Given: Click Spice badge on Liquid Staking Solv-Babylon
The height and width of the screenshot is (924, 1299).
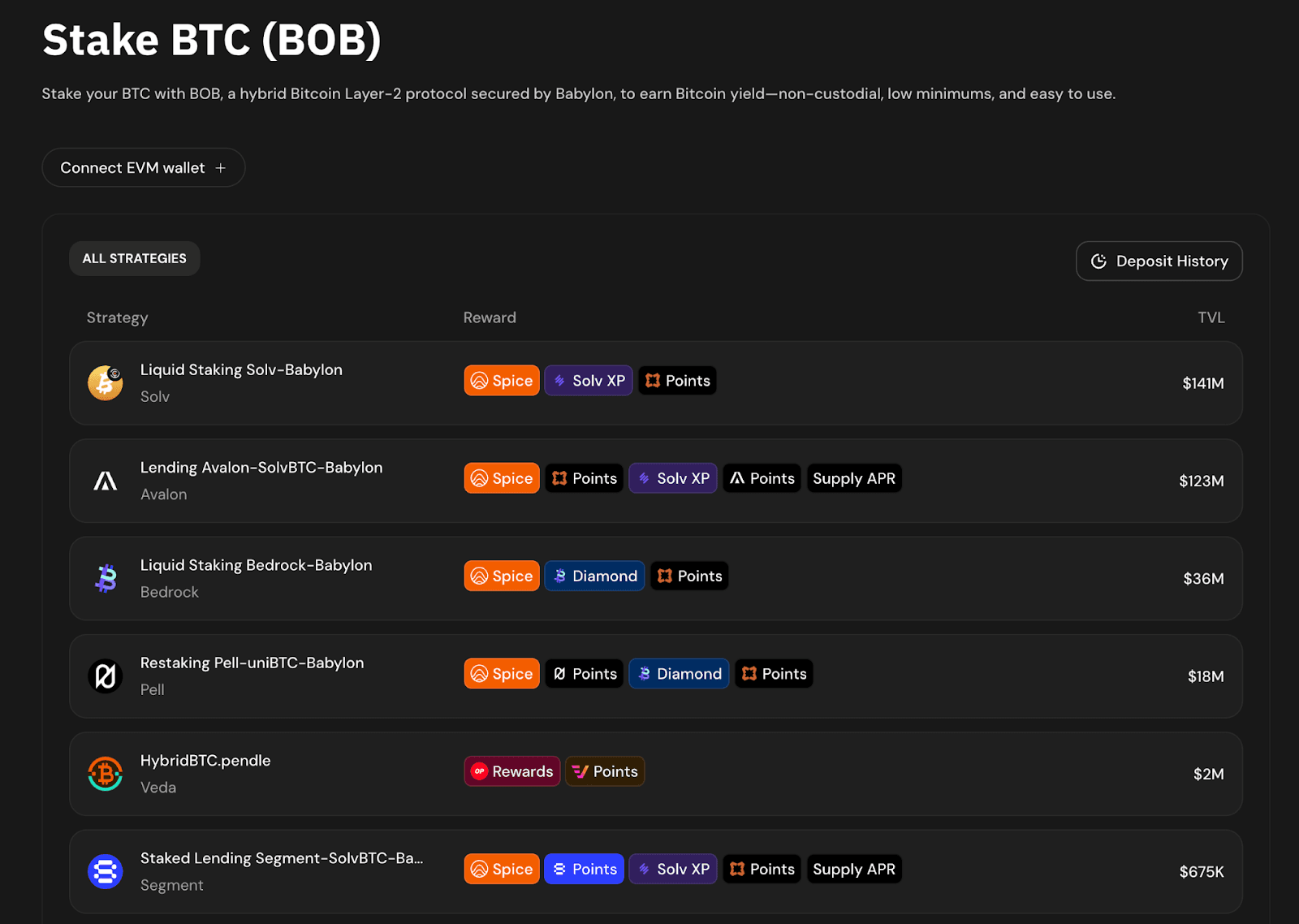Looking at the screenshot, I should 502,381.
